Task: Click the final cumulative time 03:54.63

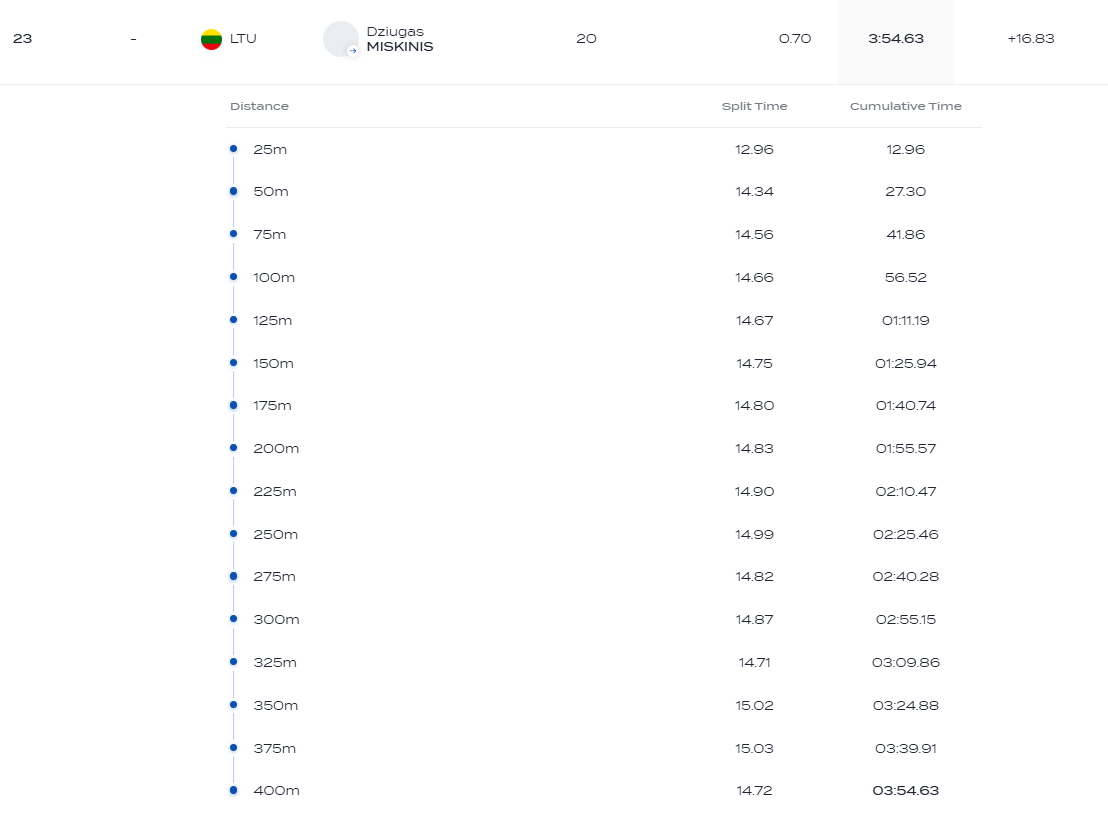Action: click(x=905, y=790)
